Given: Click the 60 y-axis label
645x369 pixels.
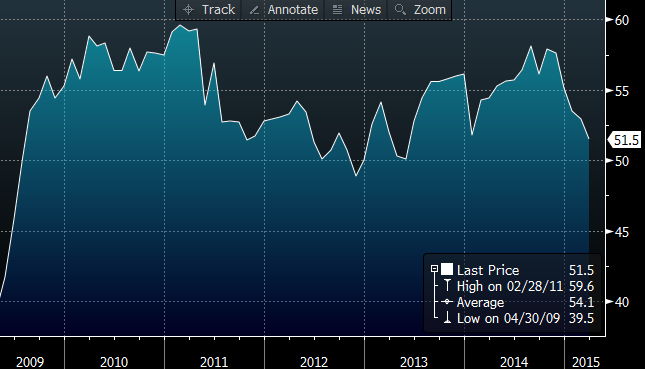Looking at the screenshot, I should (x=622, y=20).
